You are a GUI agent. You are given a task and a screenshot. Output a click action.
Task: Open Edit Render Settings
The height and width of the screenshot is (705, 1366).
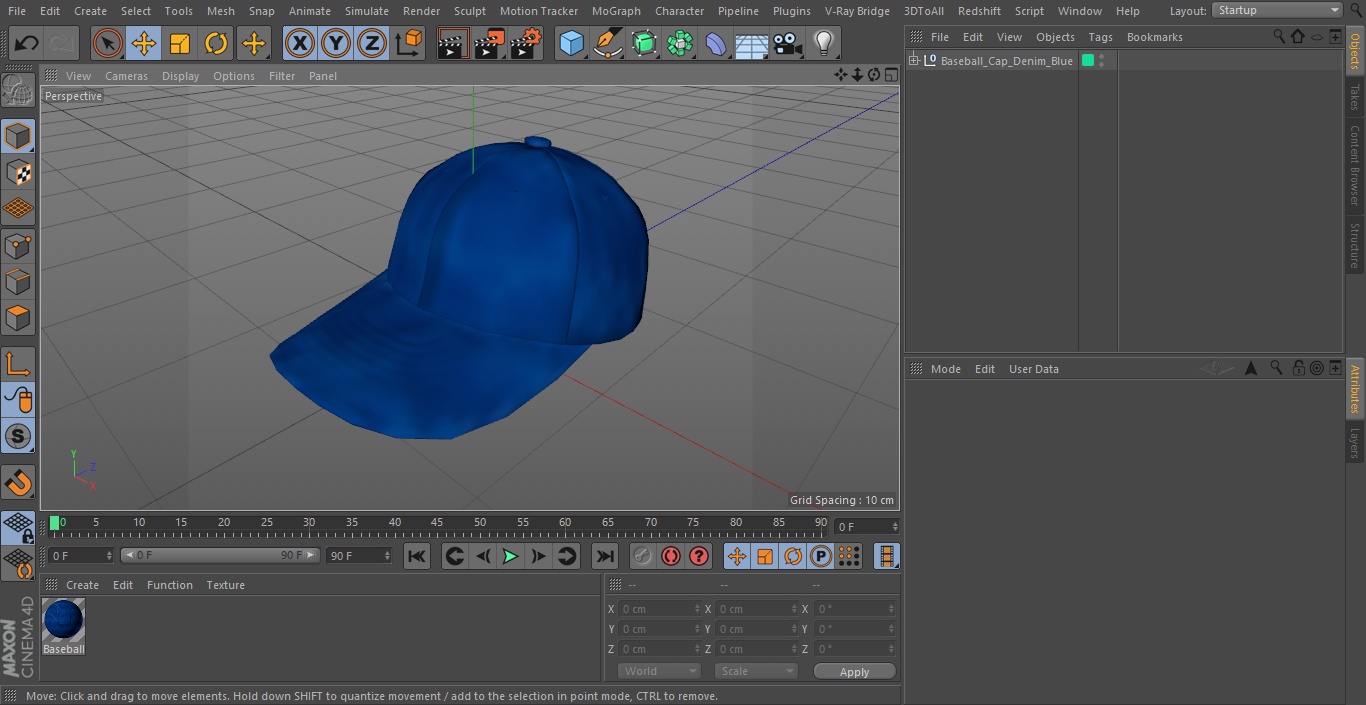(526, 44)
